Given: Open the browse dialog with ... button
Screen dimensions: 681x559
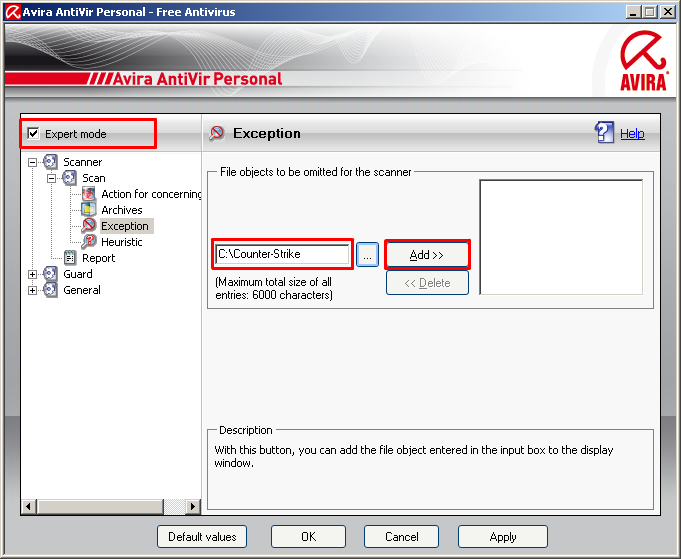Looking at the screenshot, I should 367,255.
